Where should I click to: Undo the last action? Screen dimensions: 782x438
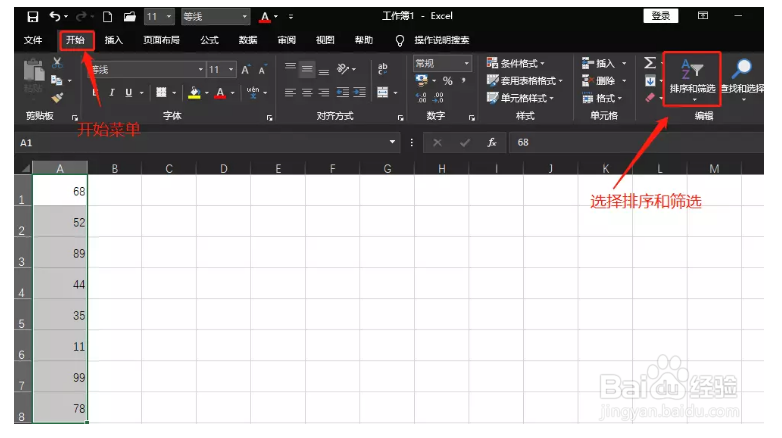tap(55, 16)
